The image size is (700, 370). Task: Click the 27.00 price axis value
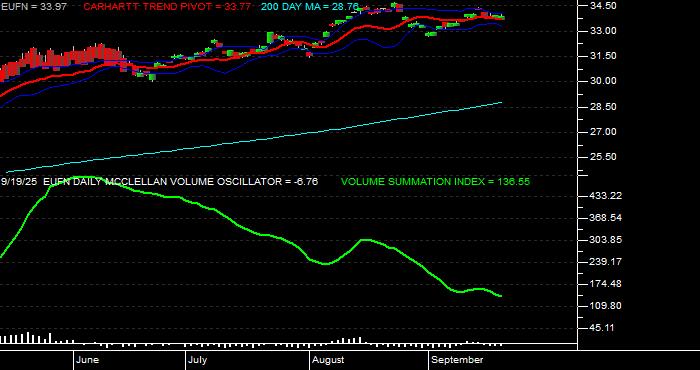point(604,132)
